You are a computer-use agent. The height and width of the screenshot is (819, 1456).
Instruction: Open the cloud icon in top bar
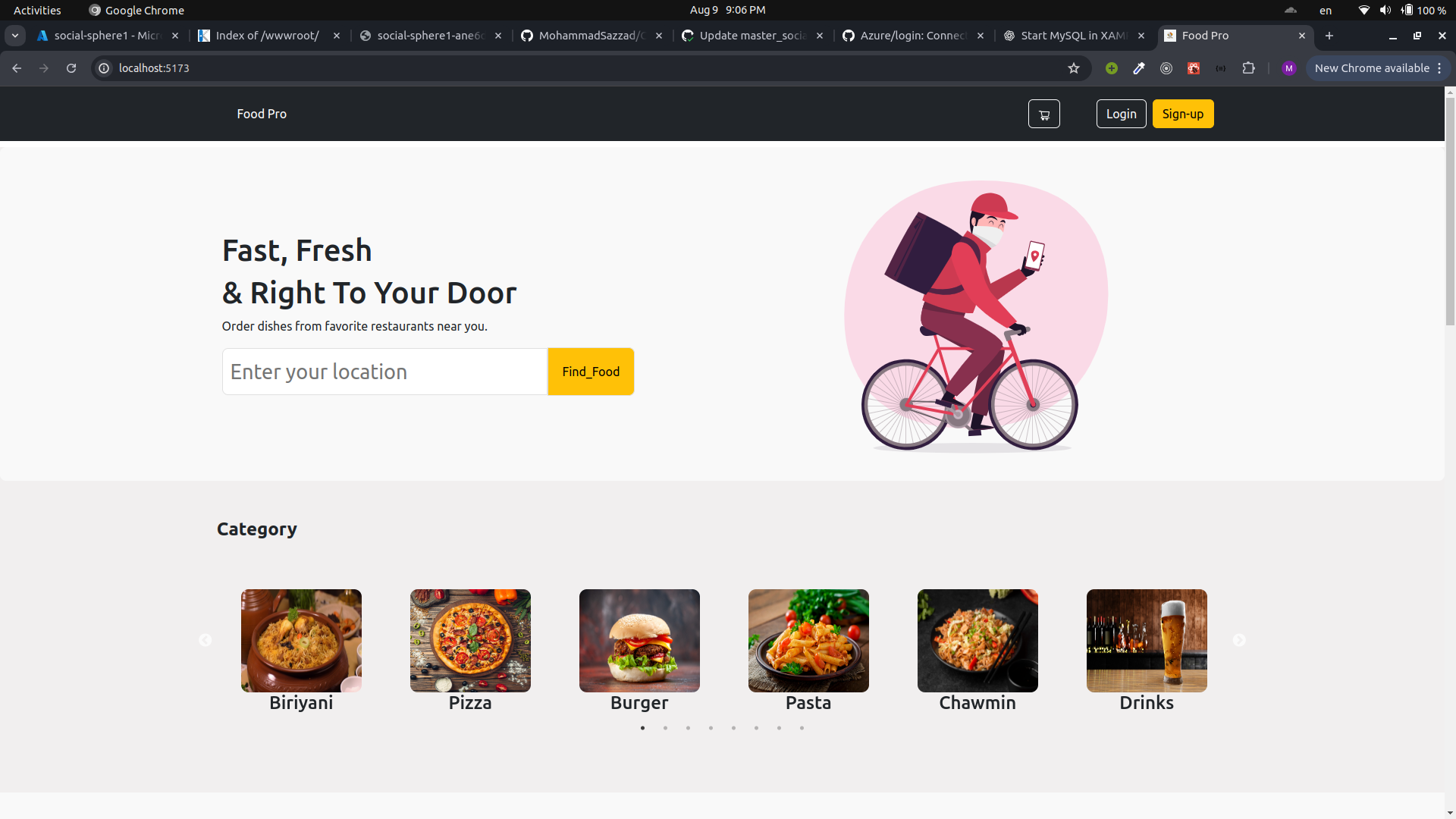pos(1291,10)
